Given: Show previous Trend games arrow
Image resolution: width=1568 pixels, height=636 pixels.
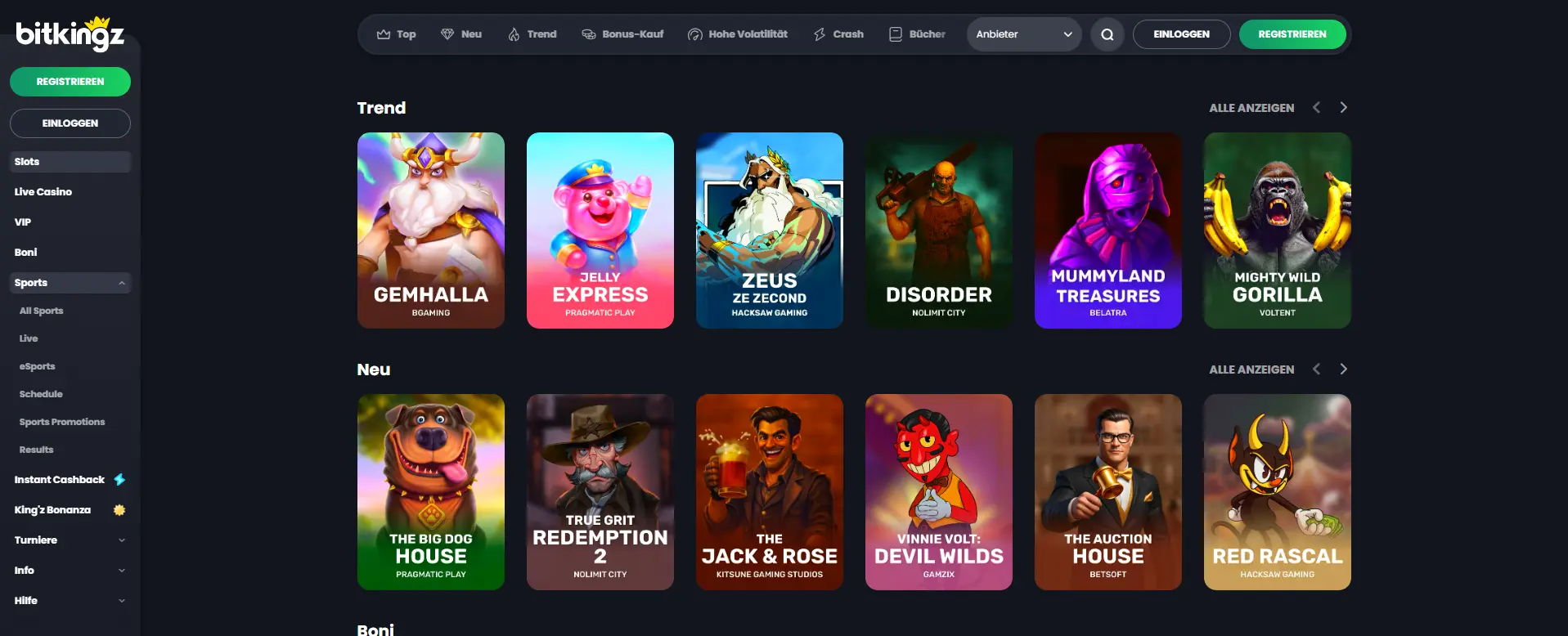Looking at the screenshot, I should point(1316,108).
